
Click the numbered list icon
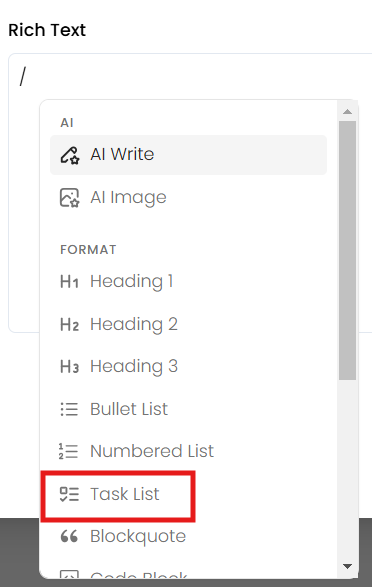click(x=69, y=451)
